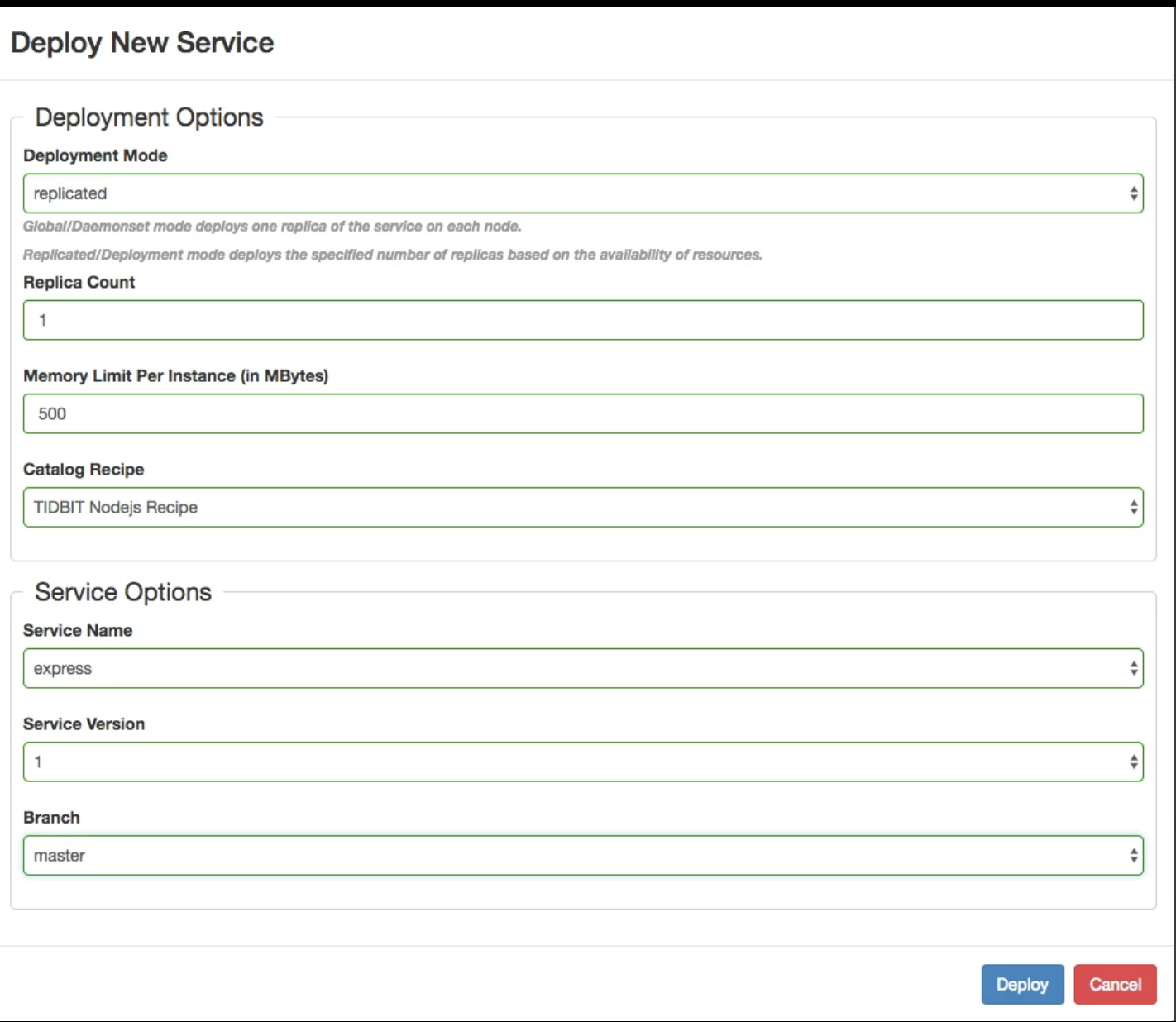The width and height of the screenshot is (1176, 1022).
Task: Click the Service Name label
Action: pos(78,630)
